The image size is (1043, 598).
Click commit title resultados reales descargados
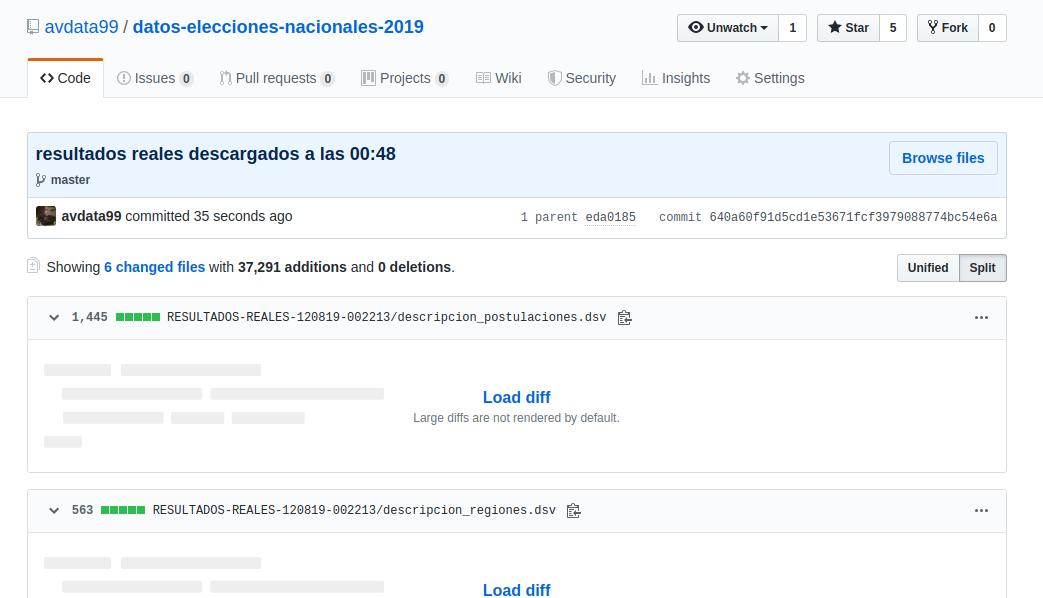click(216, 154)
